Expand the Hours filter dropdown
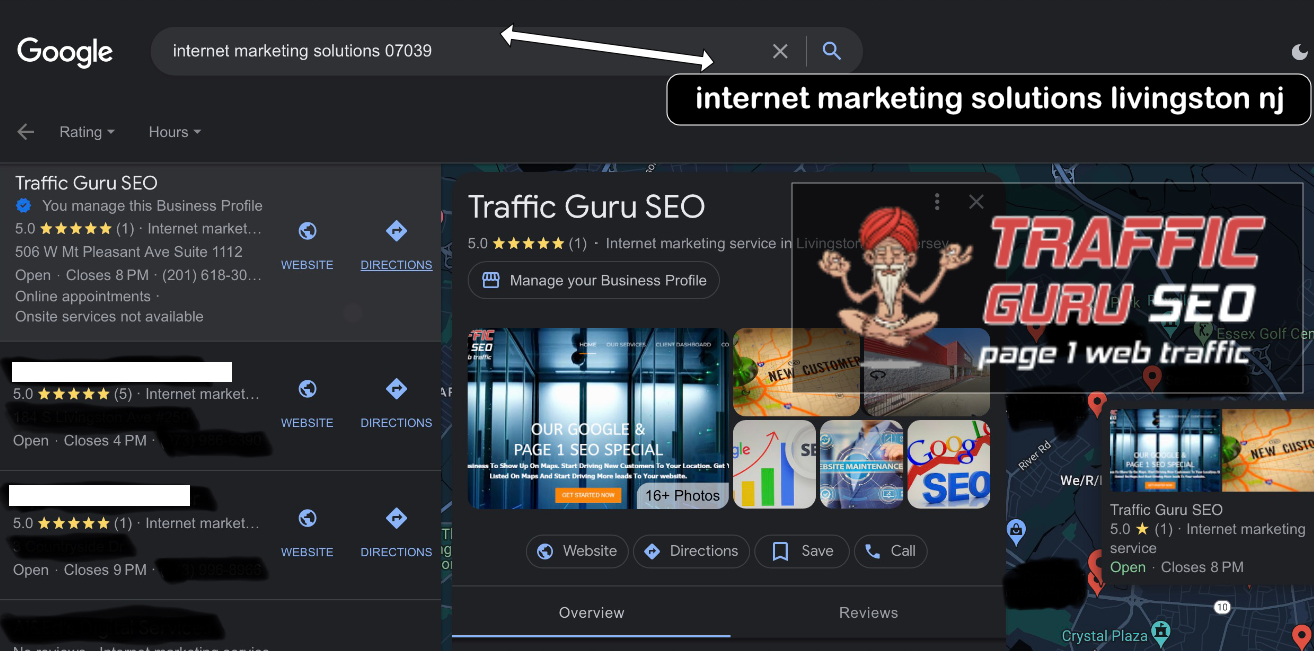 click(x=175, y=132)
